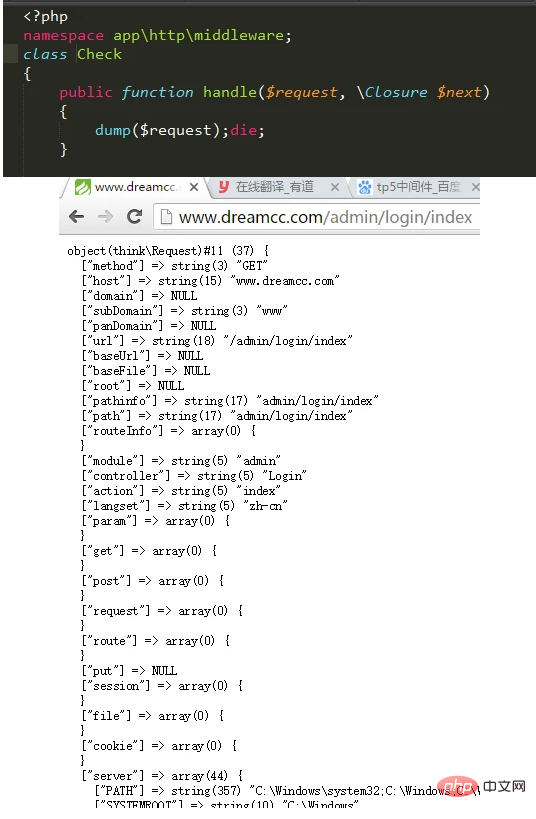The width and height of the screenshot is (536, 819).
Task: Click the ["PATH"] string(357) line
Action: 286,792
